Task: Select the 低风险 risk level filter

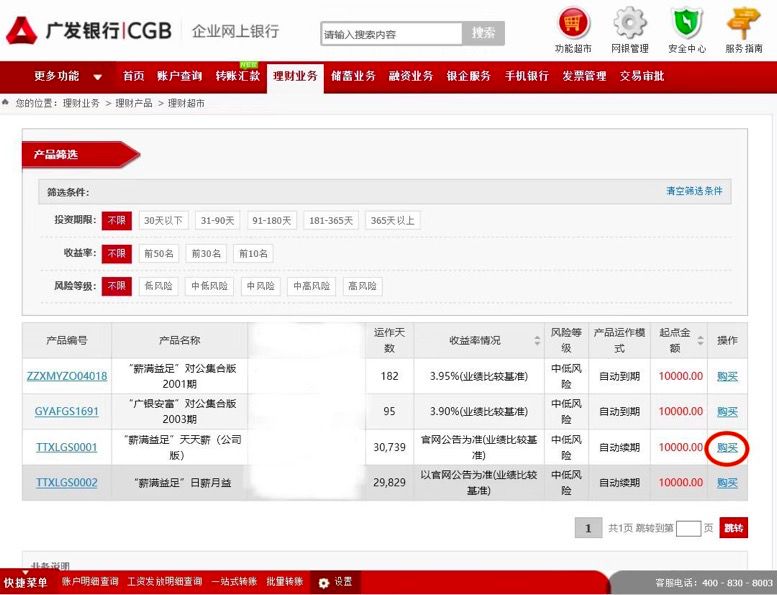Action: [x=158, y=286]
